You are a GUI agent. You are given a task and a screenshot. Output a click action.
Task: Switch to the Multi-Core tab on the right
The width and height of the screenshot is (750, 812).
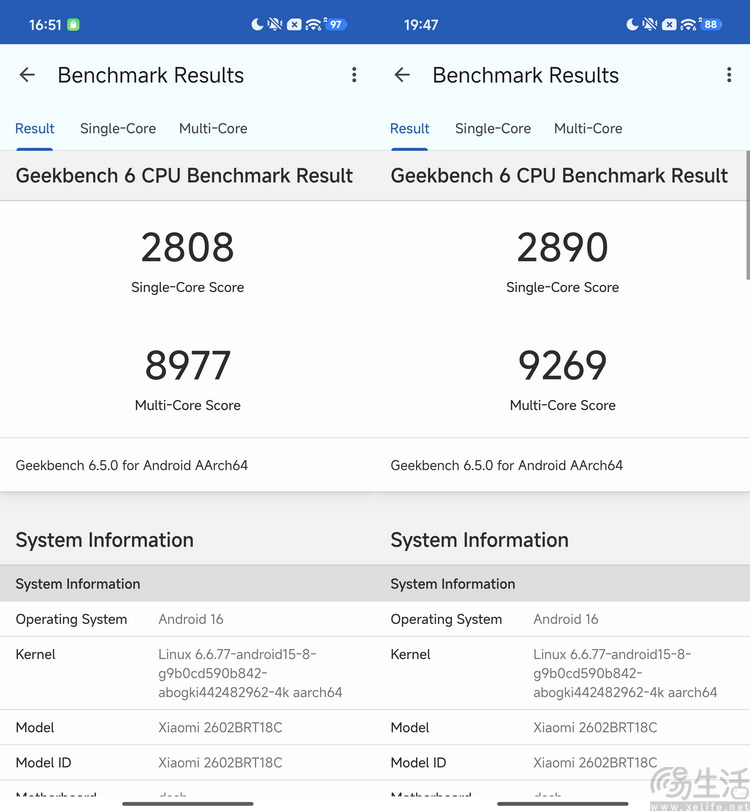[587, 128]
